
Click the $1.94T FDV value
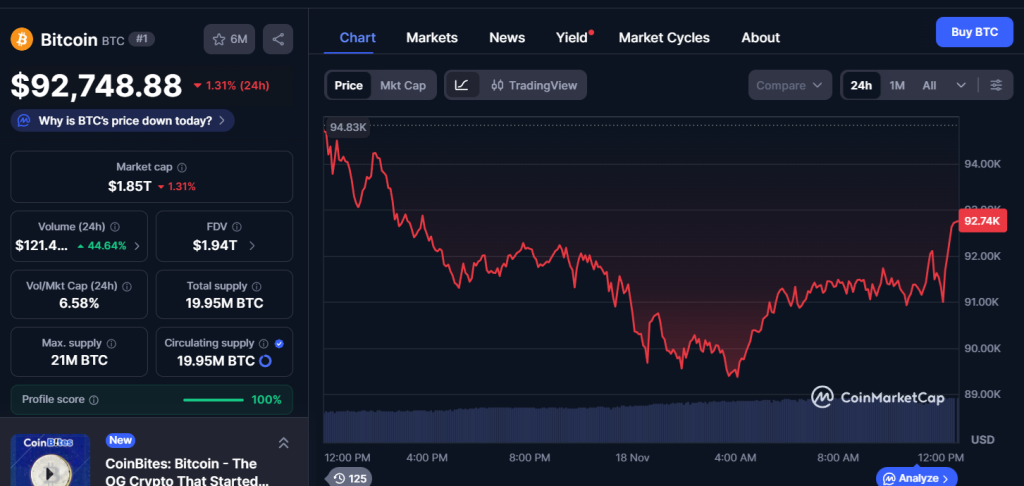click(215, 246)
